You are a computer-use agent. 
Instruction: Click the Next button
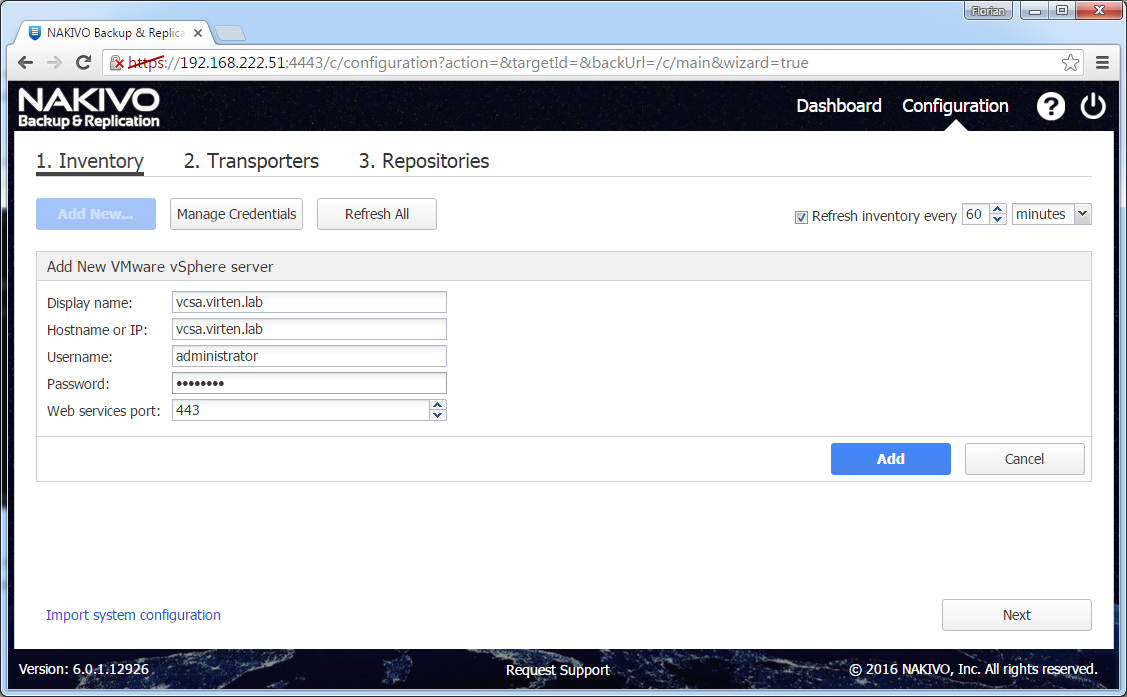[1016, 615]
